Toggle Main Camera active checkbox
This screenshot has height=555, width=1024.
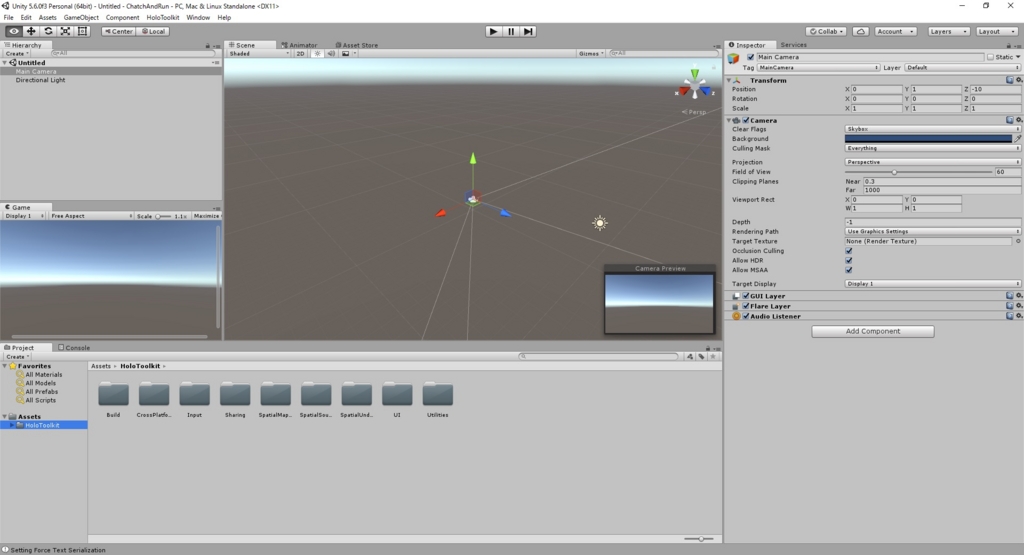pyautogui.click(x=750, y=57)
